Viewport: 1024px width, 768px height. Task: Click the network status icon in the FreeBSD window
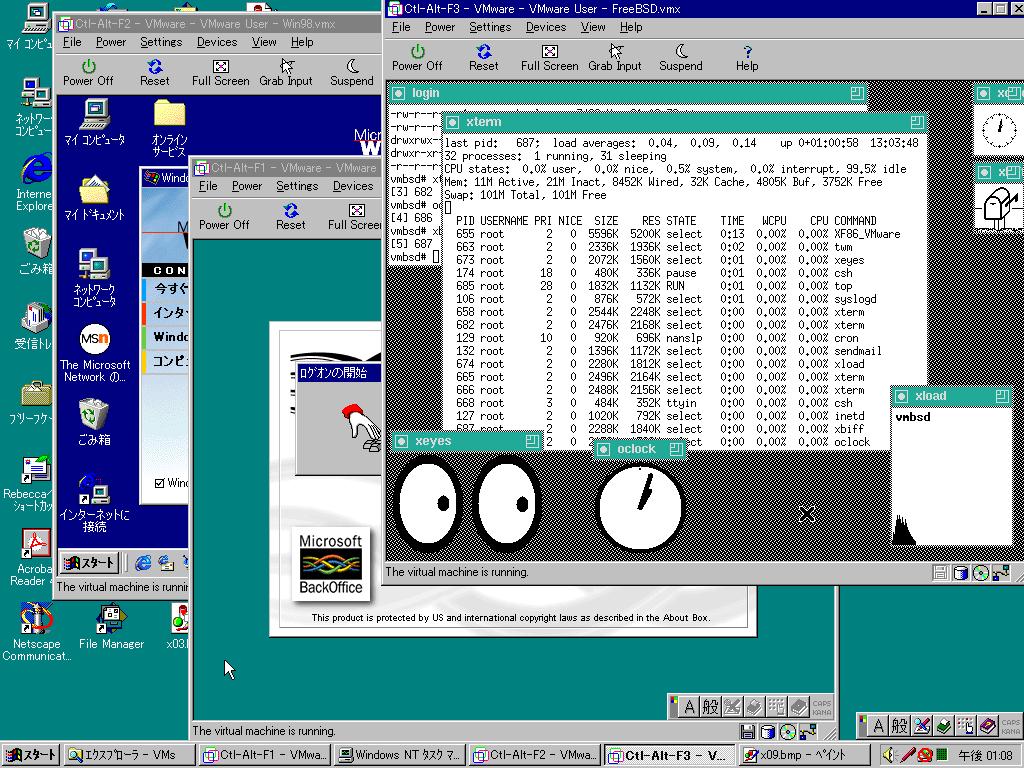(1001, 573)
